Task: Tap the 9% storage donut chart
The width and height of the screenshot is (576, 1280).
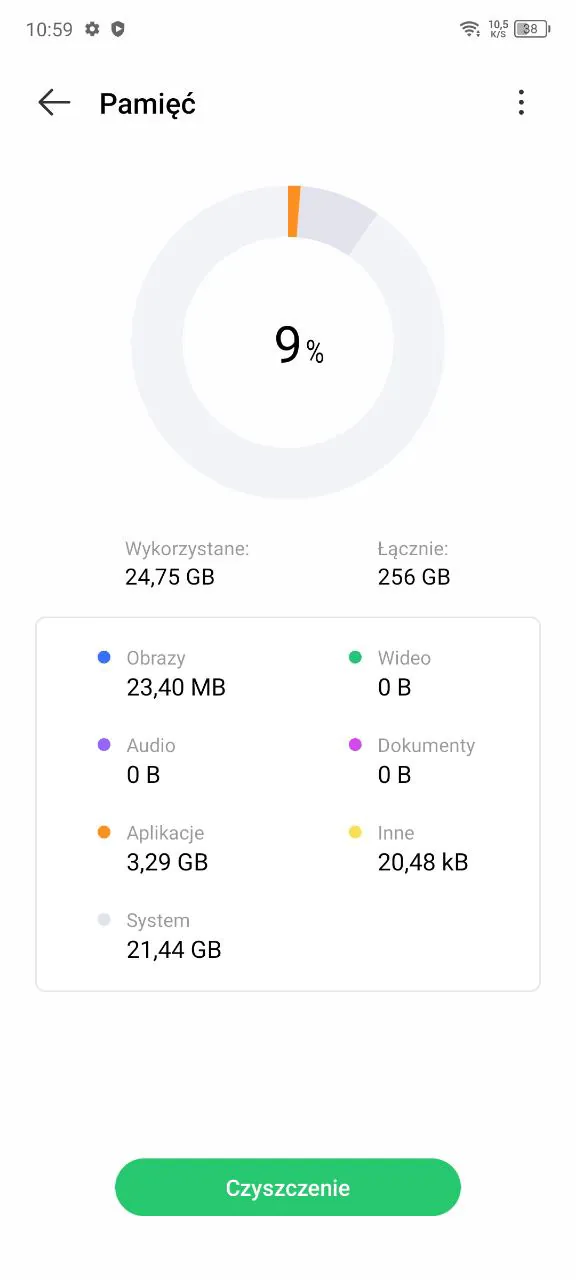Action: pyautogui.click(x=288, y=342)
